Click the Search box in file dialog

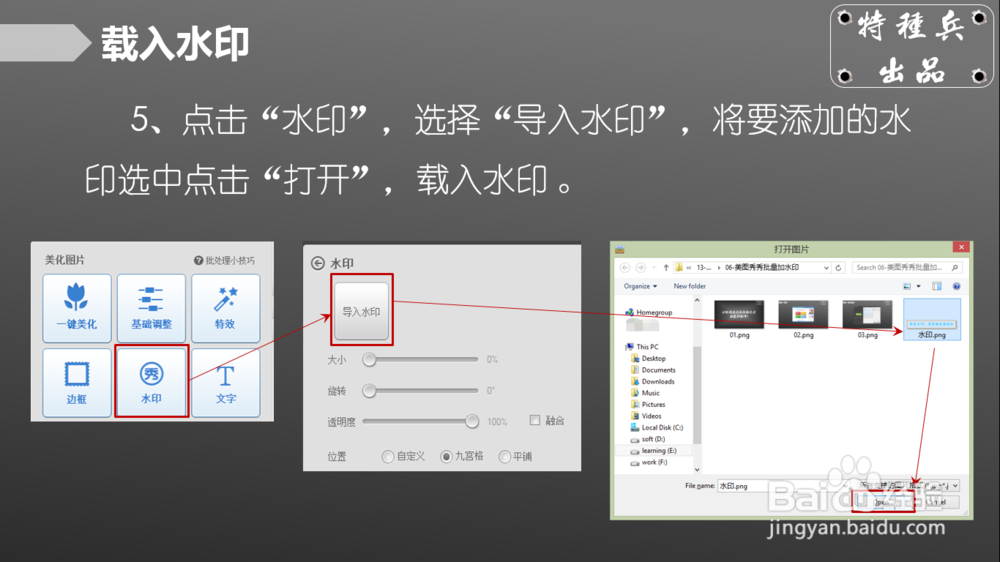click(x=906, y=267)
